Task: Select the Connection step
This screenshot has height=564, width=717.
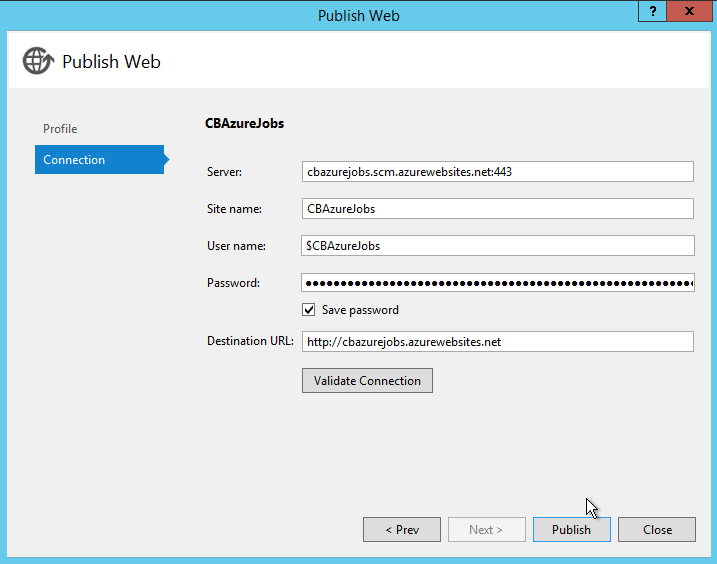Action: (99, 160)
